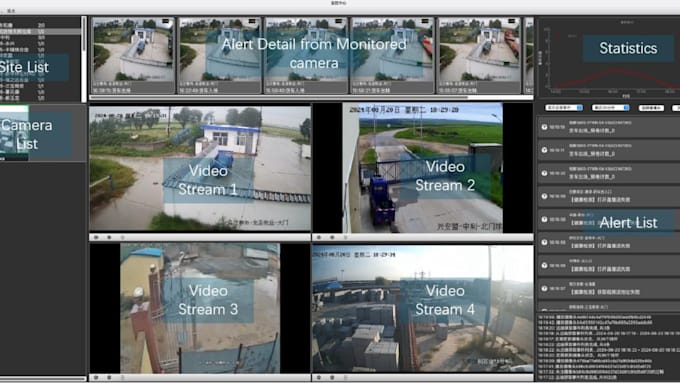The image size is (680, 383).
Task: Click clock icon of the first alert row
Action: pos(544,127)
